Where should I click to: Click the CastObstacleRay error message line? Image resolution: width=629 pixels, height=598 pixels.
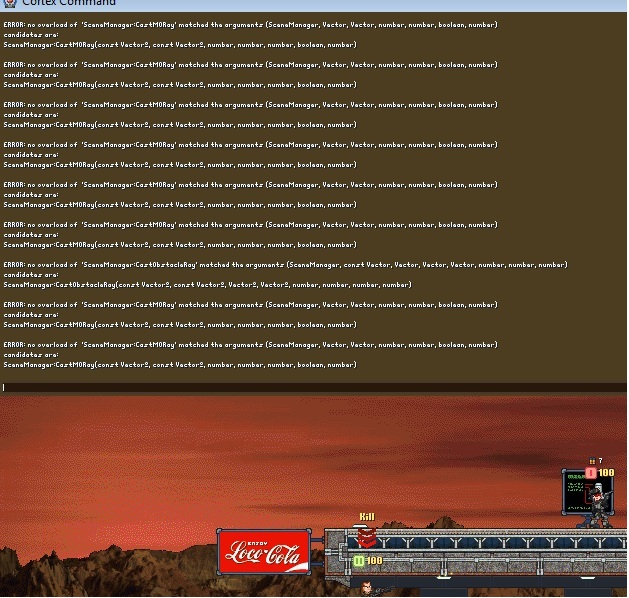point(285,265)
